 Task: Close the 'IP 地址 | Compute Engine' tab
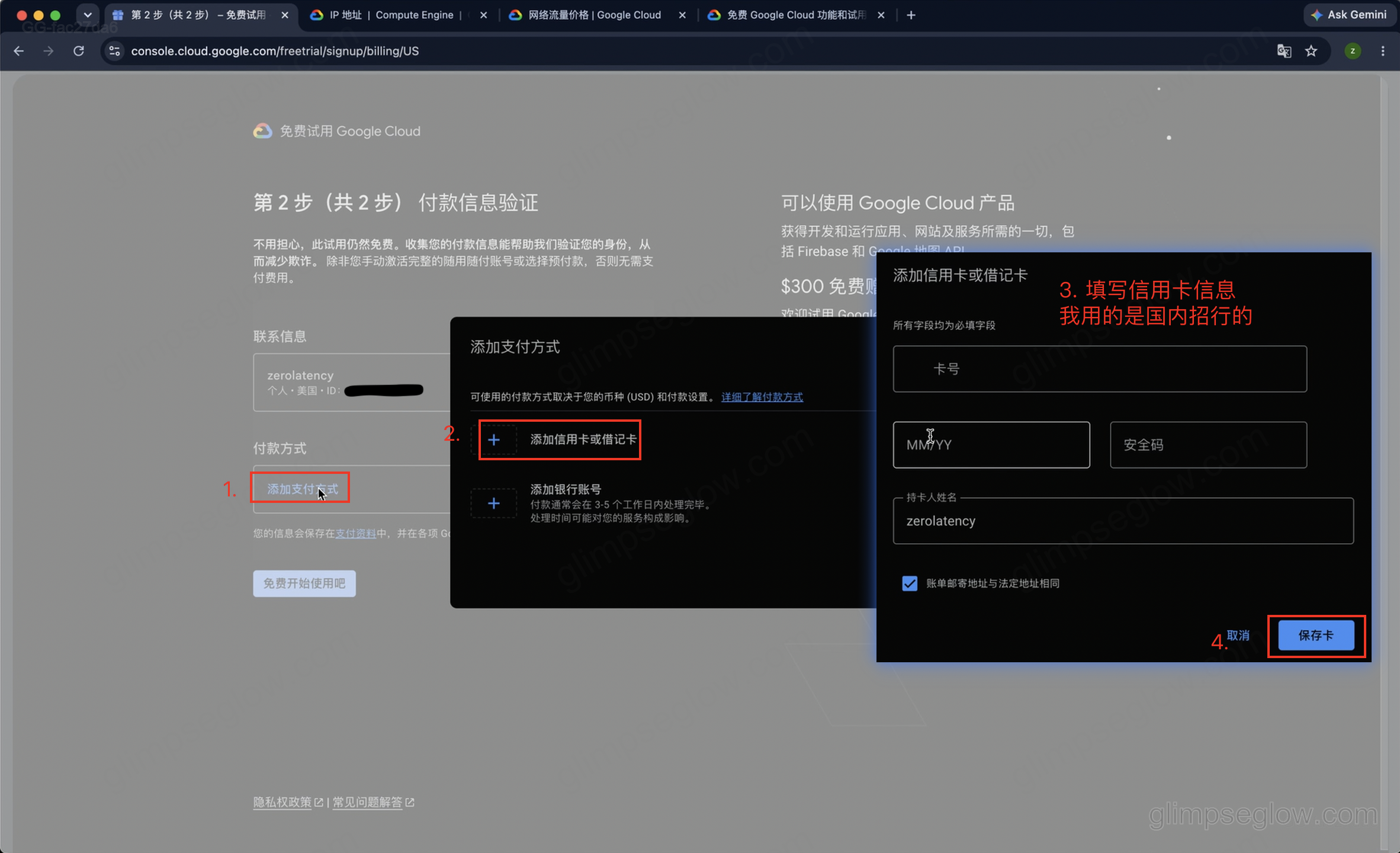[x=484, y=15]
